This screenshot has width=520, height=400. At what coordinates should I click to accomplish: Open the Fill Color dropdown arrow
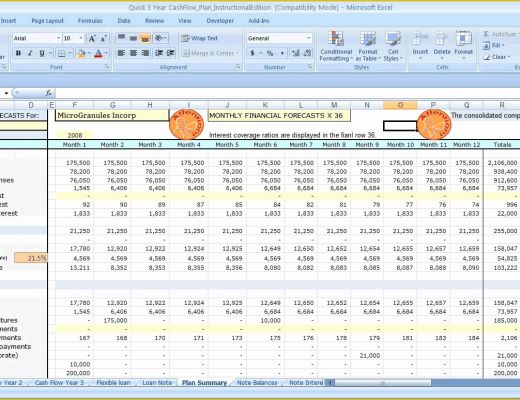[89, 53]
